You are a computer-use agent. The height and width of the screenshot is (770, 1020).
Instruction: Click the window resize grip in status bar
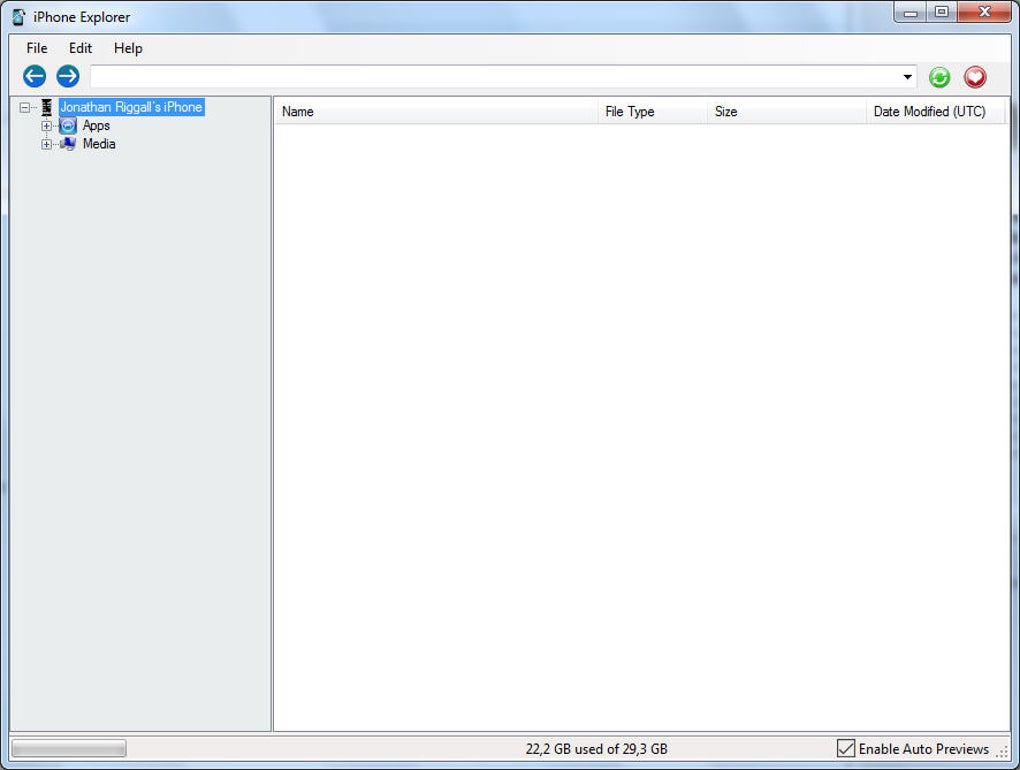[1002, 751]
